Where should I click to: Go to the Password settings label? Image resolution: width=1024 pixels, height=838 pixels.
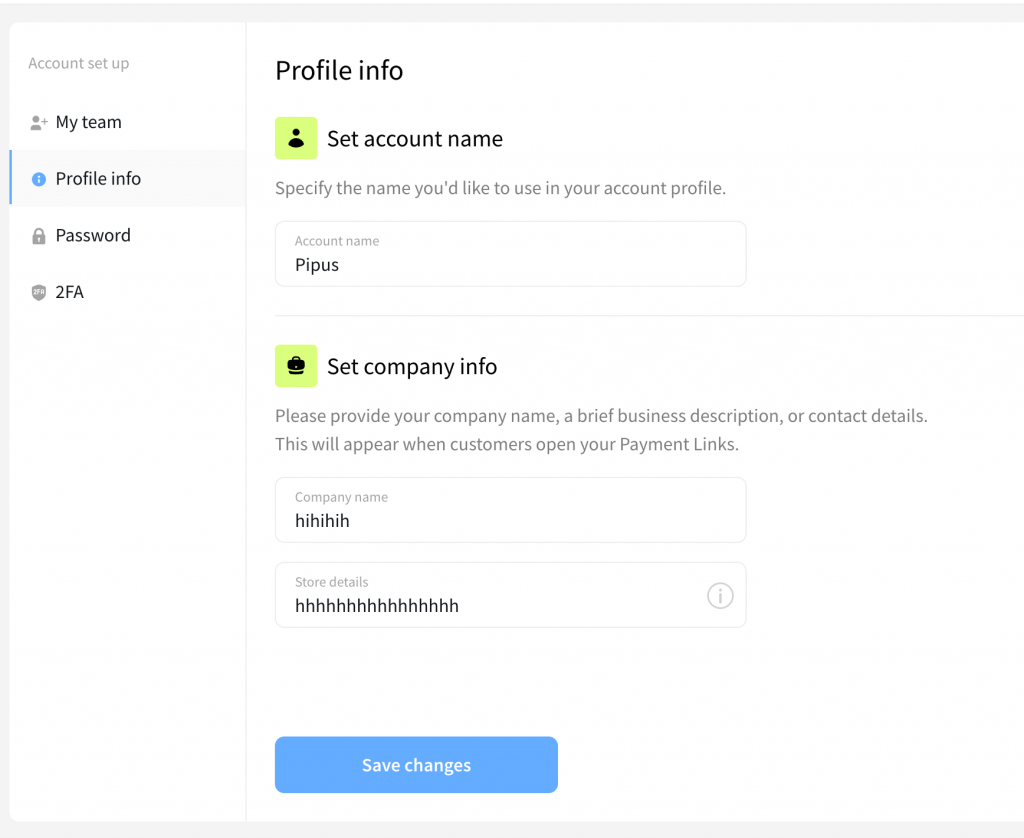93,236
